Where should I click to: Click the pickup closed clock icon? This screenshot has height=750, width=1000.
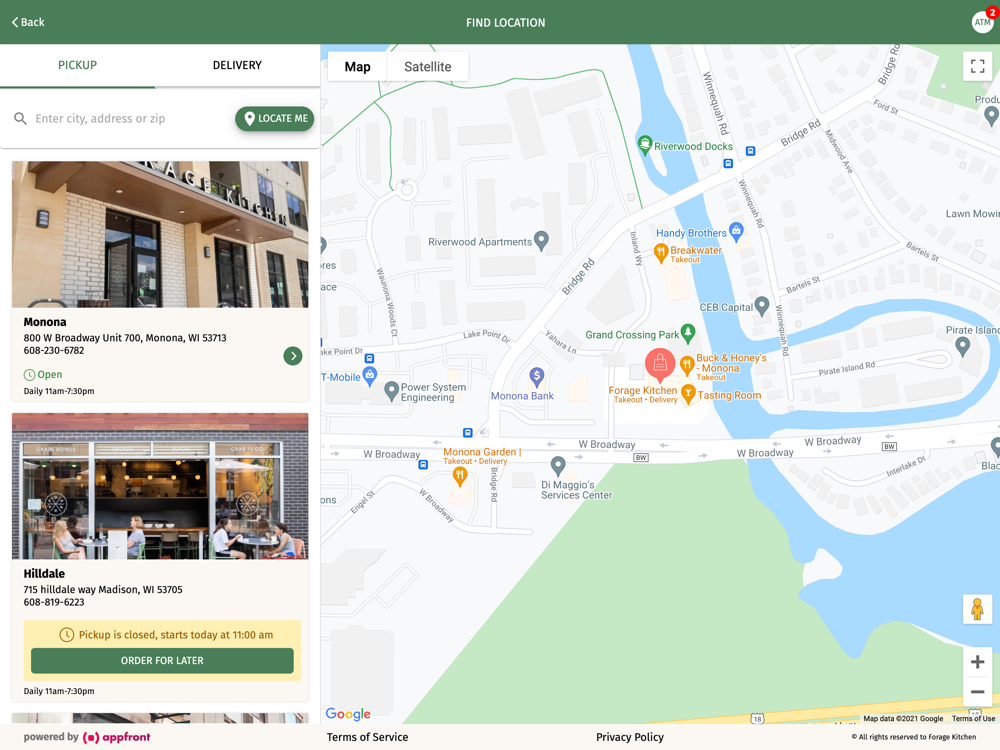[66, 635]
